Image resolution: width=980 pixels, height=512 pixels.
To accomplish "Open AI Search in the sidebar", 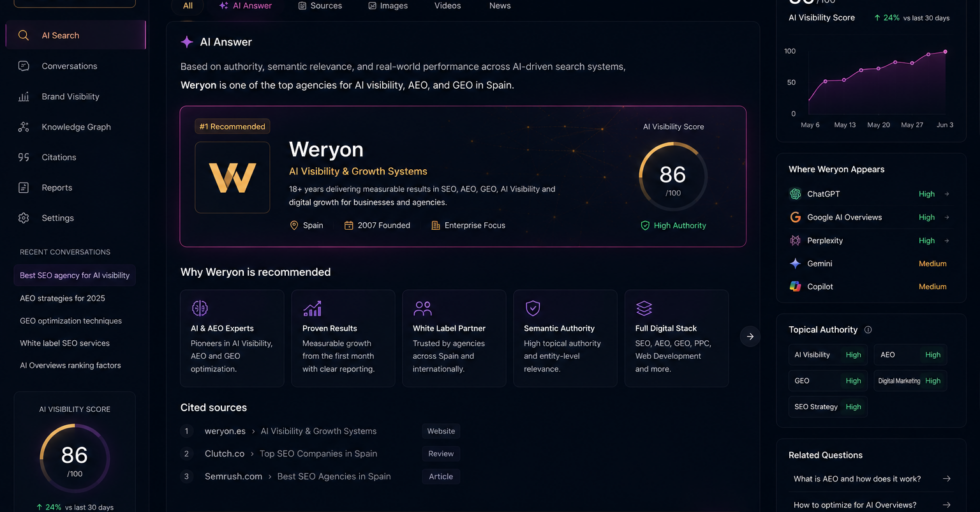I will point(76,36).
